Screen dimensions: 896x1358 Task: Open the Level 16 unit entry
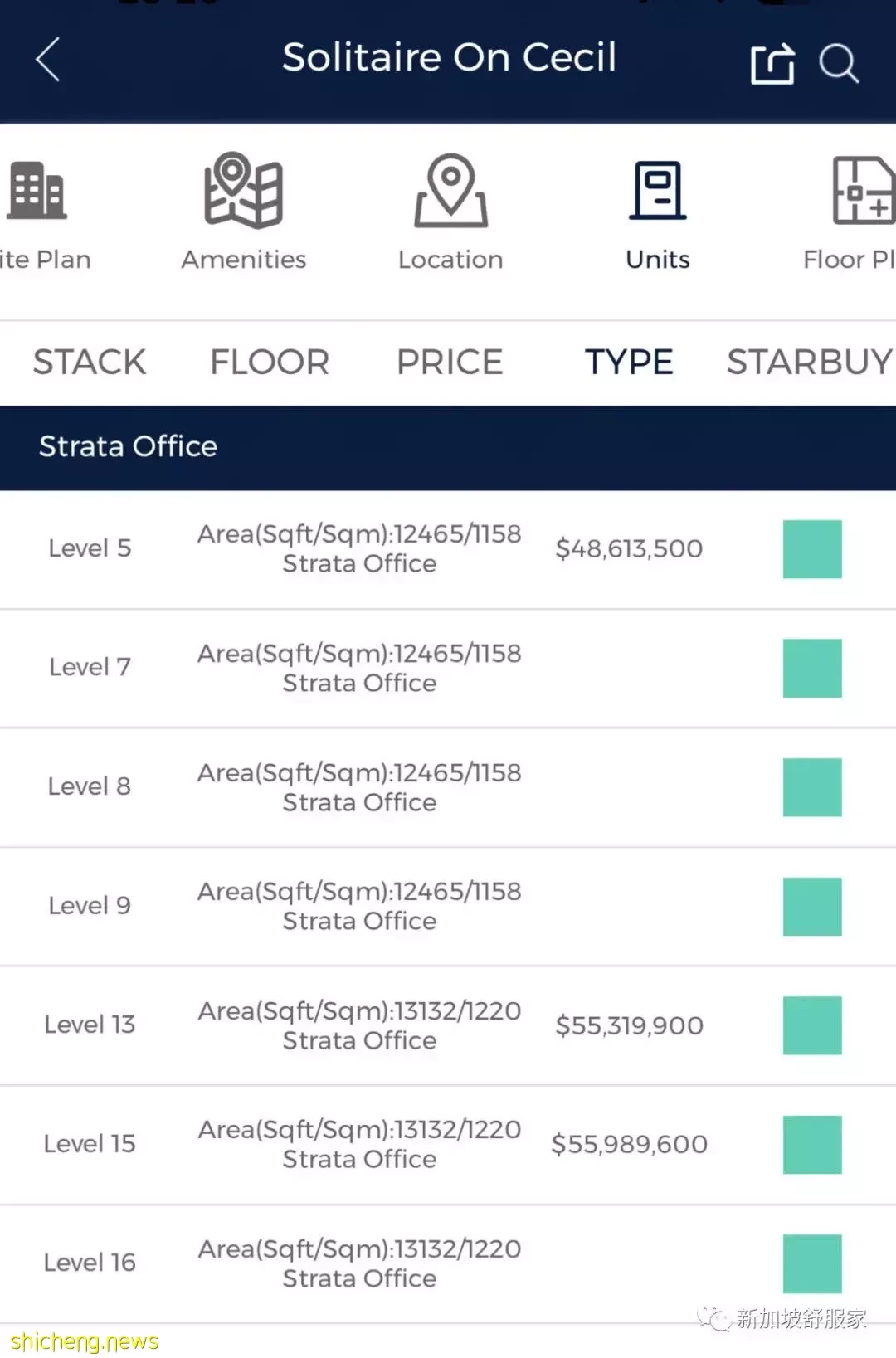coord(448,1263)
